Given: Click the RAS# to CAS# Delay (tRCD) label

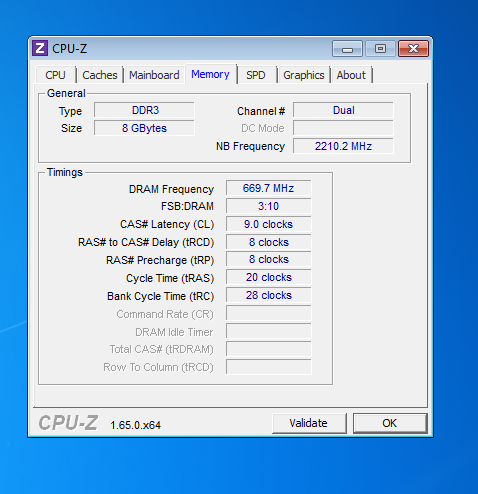Looking at the screenshot, I should pyautogui.click(x=146, y=242).
